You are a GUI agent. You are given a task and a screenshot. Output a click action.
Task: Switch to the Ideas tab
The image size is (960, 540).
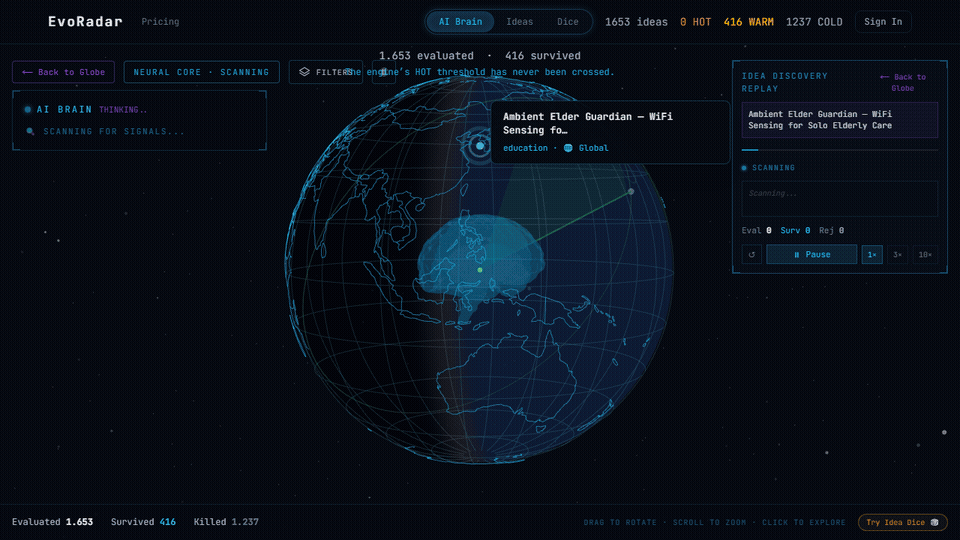[519, 22]
